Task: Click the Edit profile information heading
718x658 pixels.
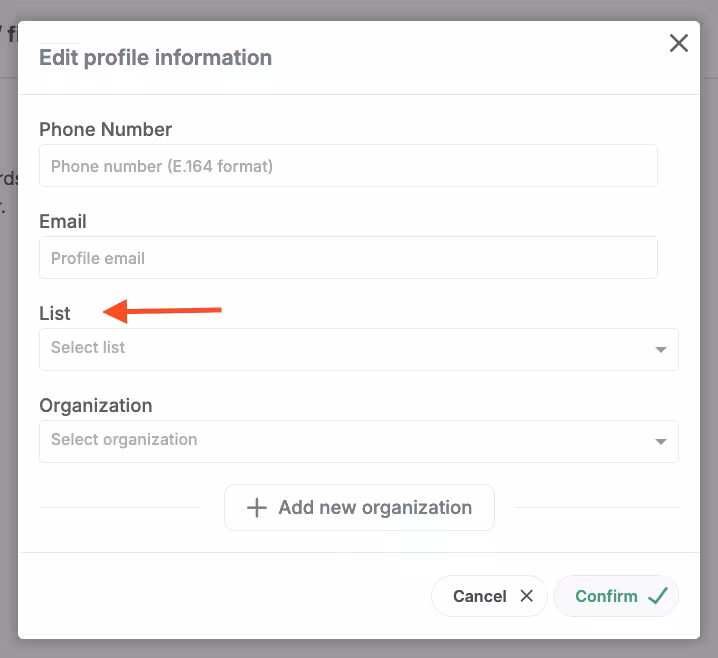Action: pyautogui.click(x=155, y=58)
